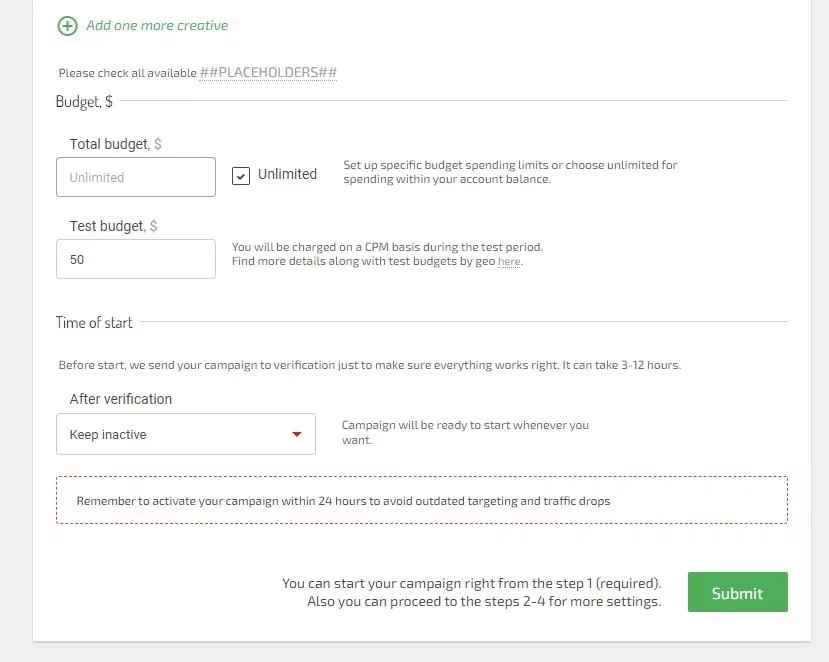Click the "After verification" dropdown label
The width and height of the screenshot is (829, 662).
(121, 399)
